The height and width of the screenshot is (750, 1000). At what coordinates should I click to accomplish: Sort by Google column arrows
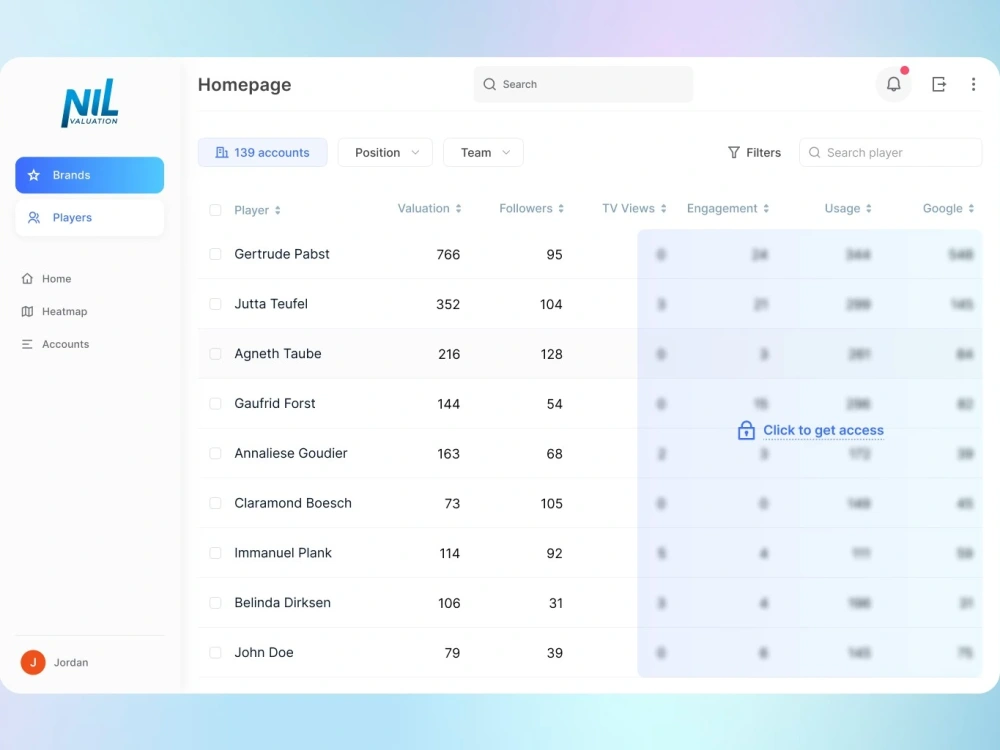(971, 209)
